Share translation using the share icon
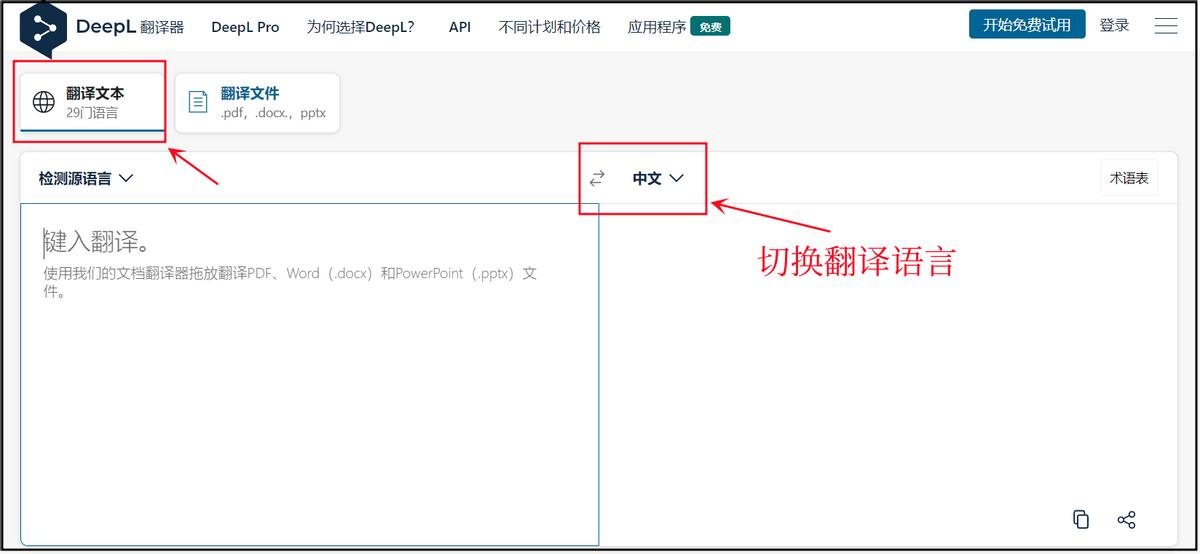1200x554 pixels. (x=1127, y=519)
